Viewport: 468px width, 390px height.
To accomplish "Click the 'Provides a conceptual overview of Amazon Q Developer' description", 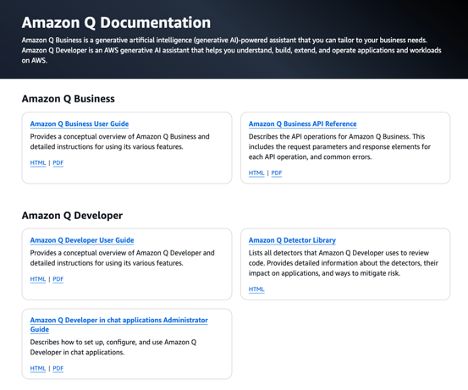I will pyautogui.click(x=122, y=258).
